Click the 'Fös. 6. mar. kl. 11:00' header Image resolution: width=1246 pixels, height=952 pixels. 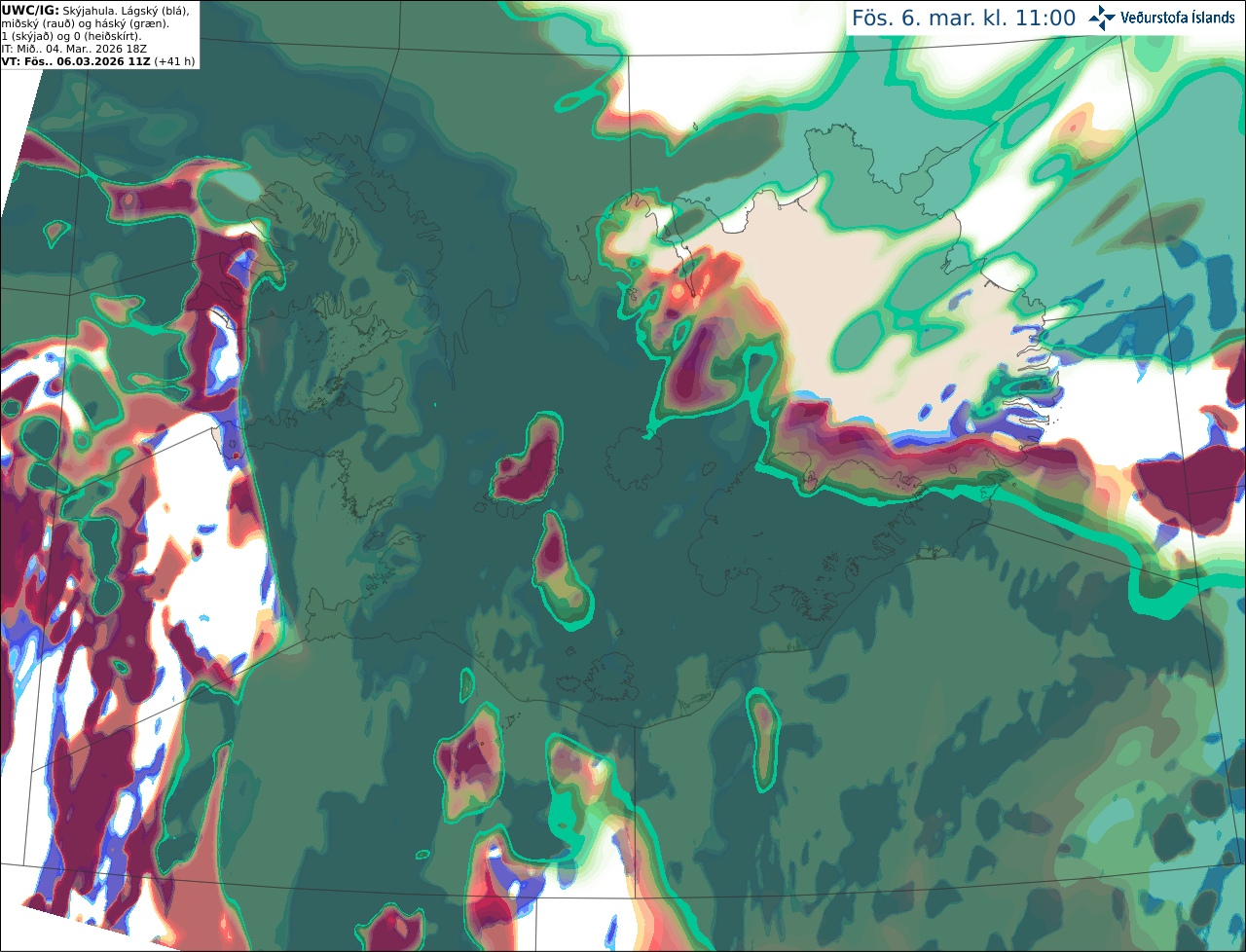[964, 18]
